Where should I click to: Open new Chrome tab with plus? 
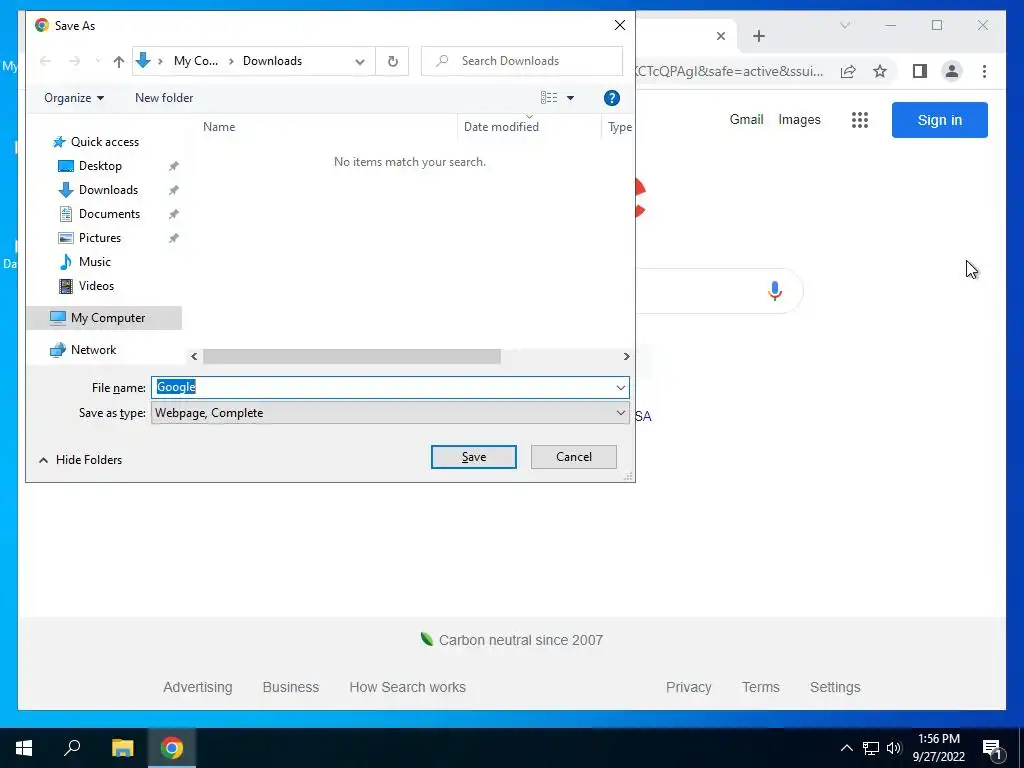pyautogui.click(x=758, y=36)
